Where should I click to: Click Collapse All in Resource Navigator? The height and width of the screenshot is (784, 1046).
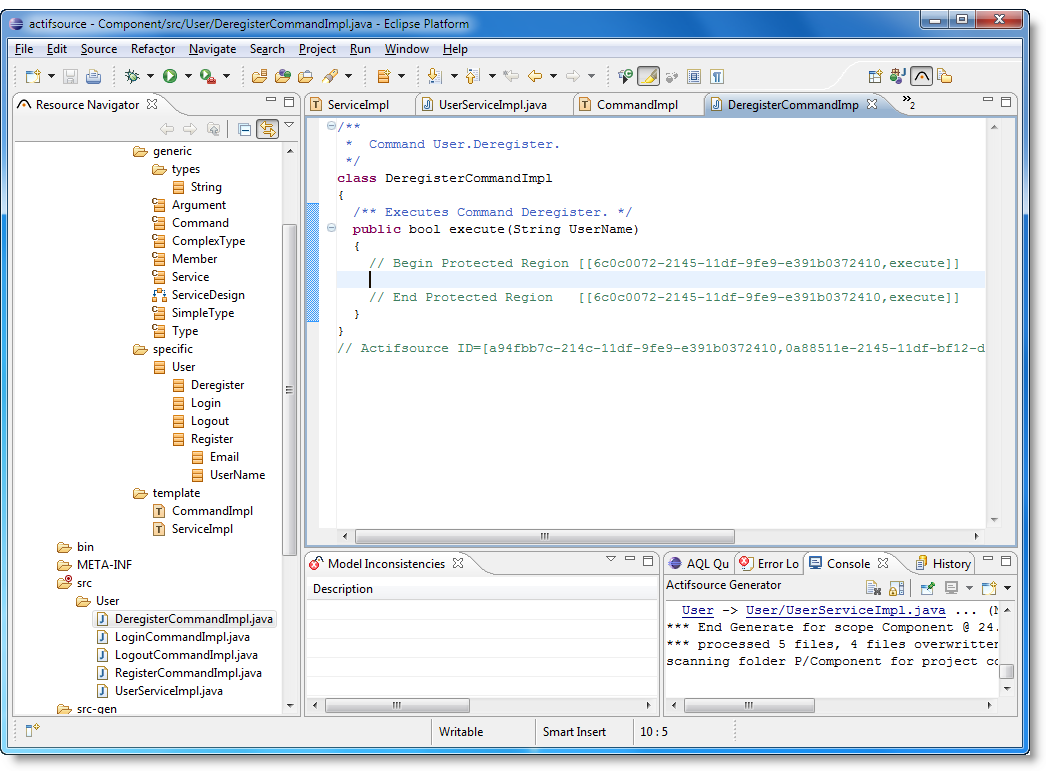coord(244,129)
